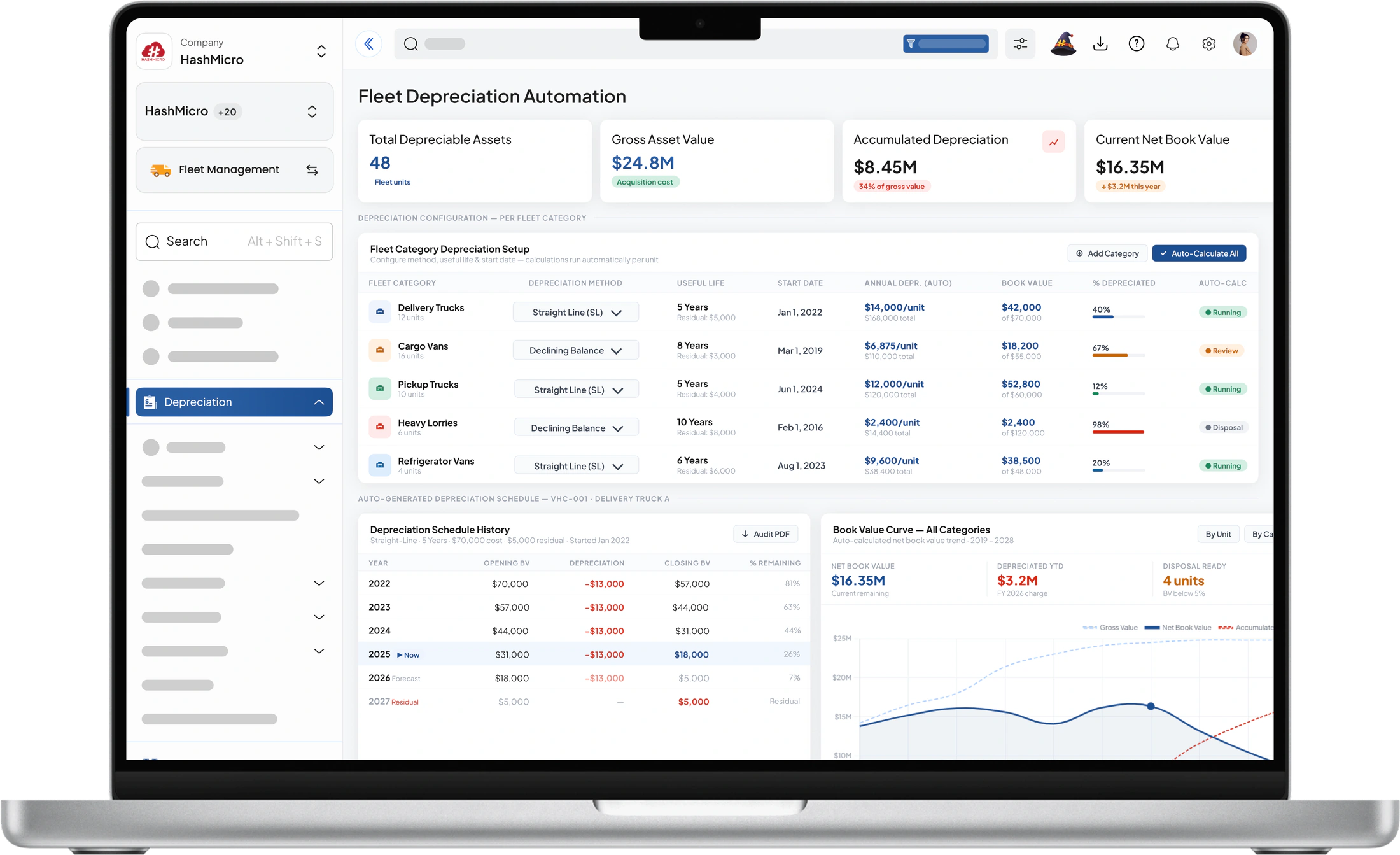Click the magnifier icon in top search bar
Image resolution: width=1400 pixels, height=855 pixels.
[411, 44]
